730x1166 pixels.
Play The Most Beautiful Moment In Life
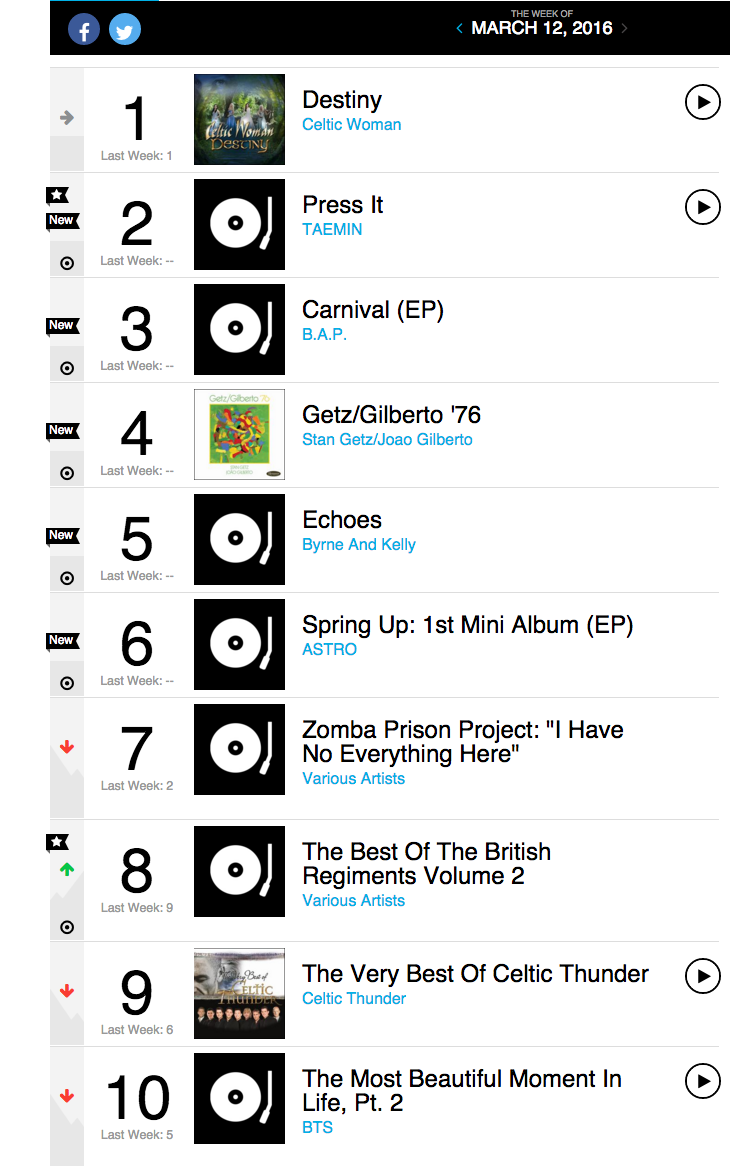702,1081
